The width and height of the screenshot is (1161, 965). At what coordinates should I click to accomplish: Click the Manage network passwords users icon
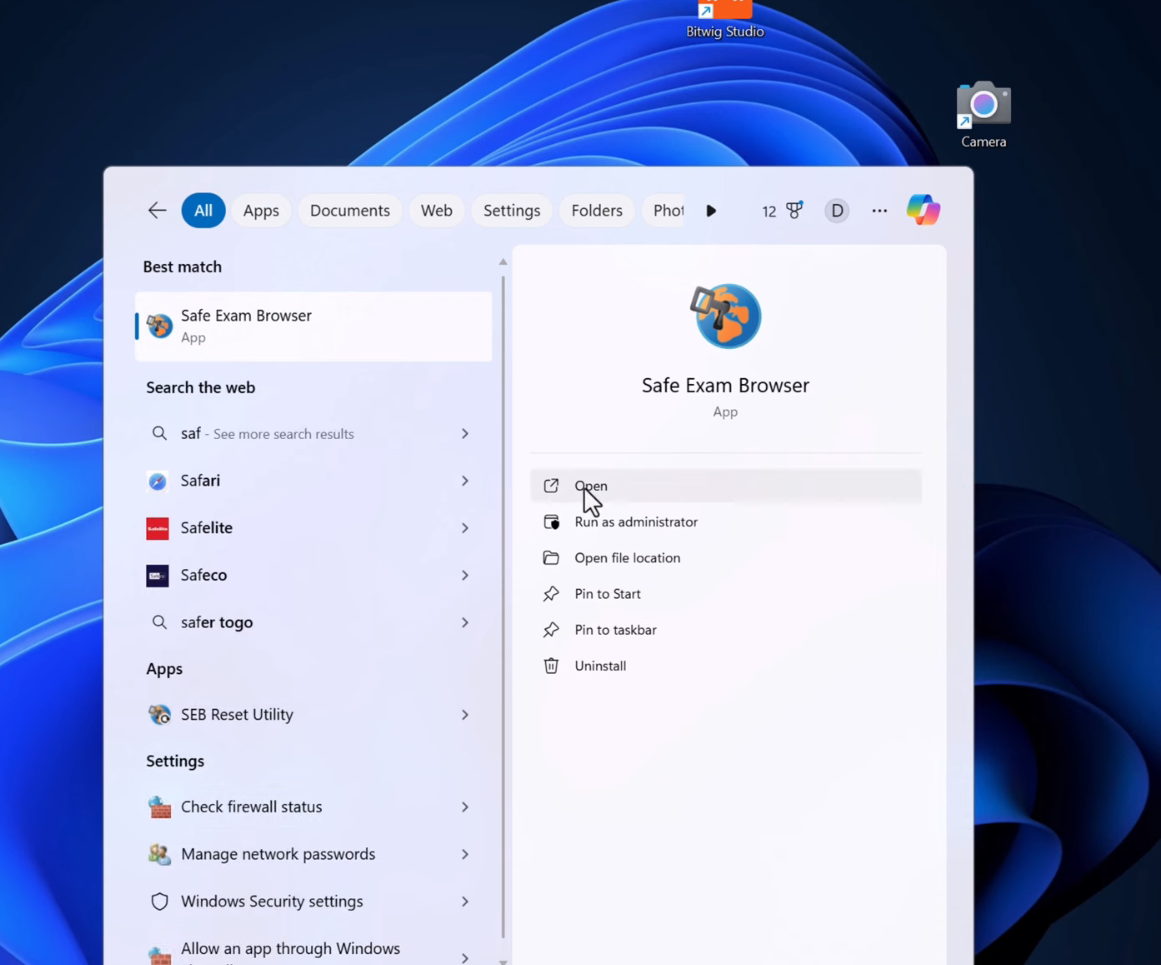159,854
